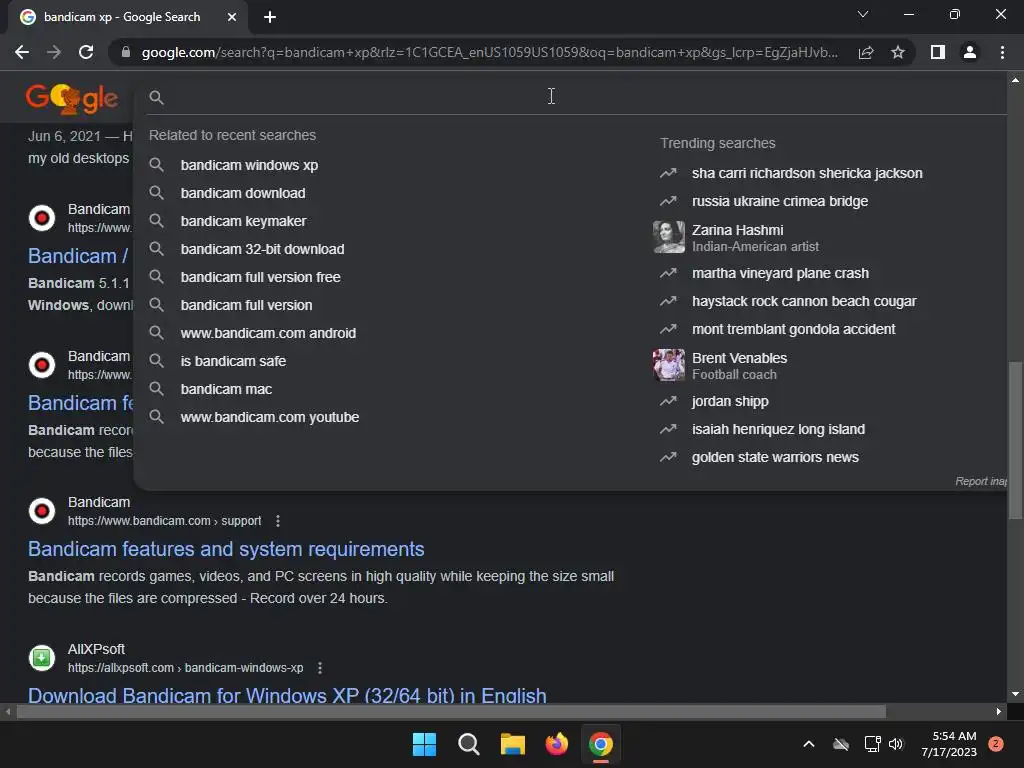Screen dimensions: 1024x768
Task: Click the magnifier icon in the search box
Action: click(x=156, y=97)
